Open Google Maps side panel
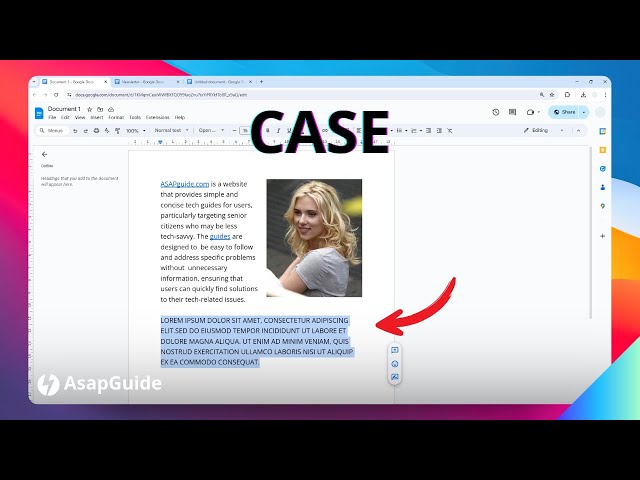The height and width of the screenshot is (480, 640). coord(602,206)
